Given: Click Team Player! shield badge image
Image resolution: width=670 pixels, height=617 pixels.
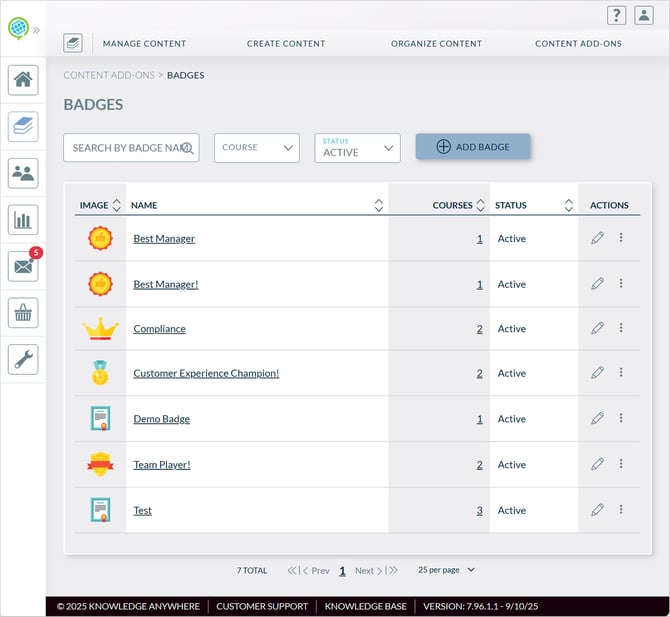Looking at the screenshot, I should point(100,464).
